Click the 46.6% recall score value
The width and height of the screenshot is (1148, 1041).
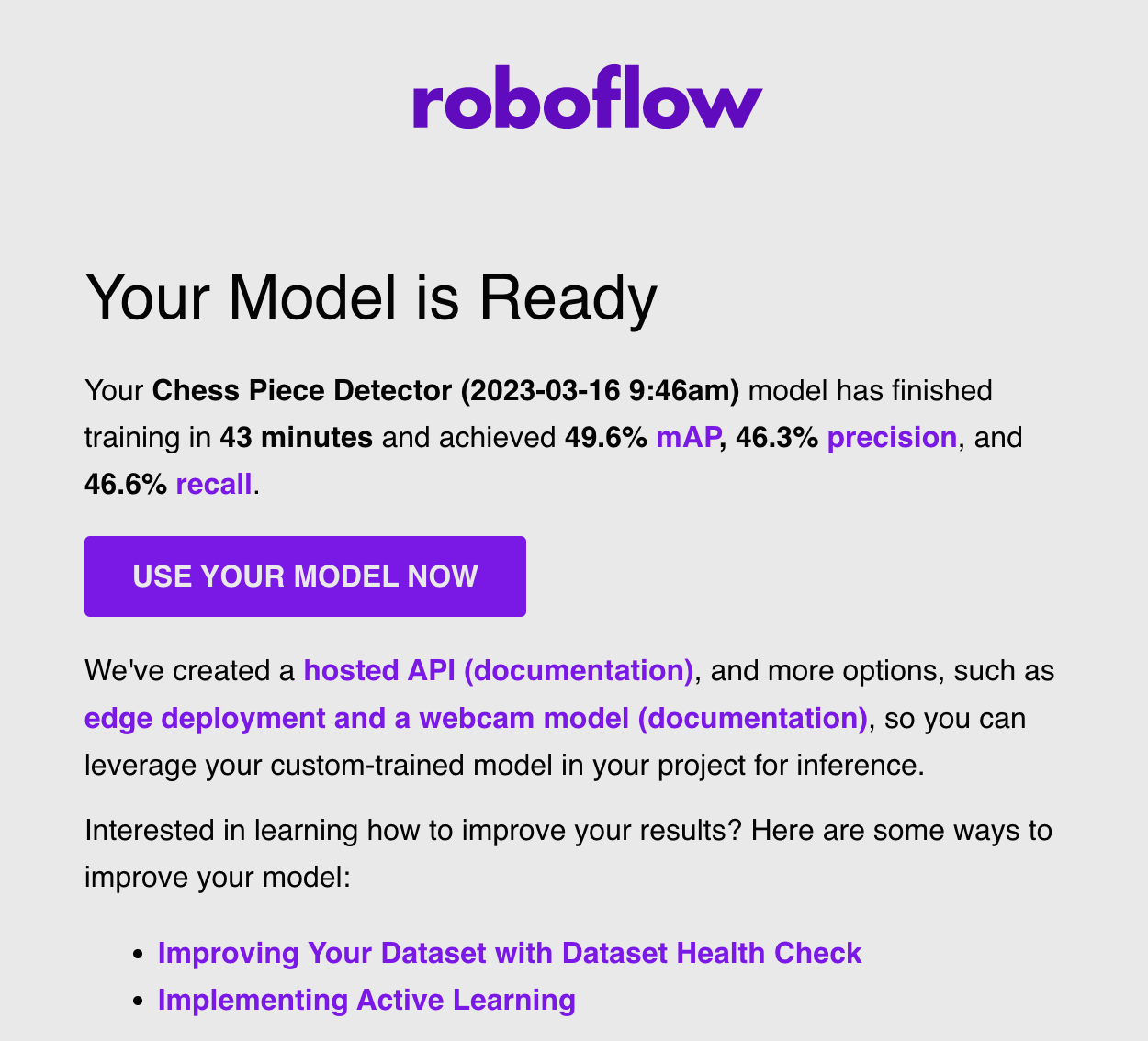126,483
